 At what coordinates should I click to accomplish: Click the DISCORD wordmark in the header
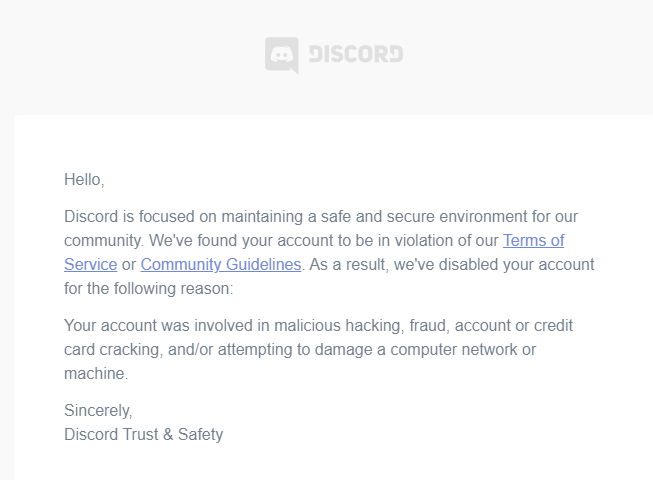pyautogui.click(x=356, y=54)
